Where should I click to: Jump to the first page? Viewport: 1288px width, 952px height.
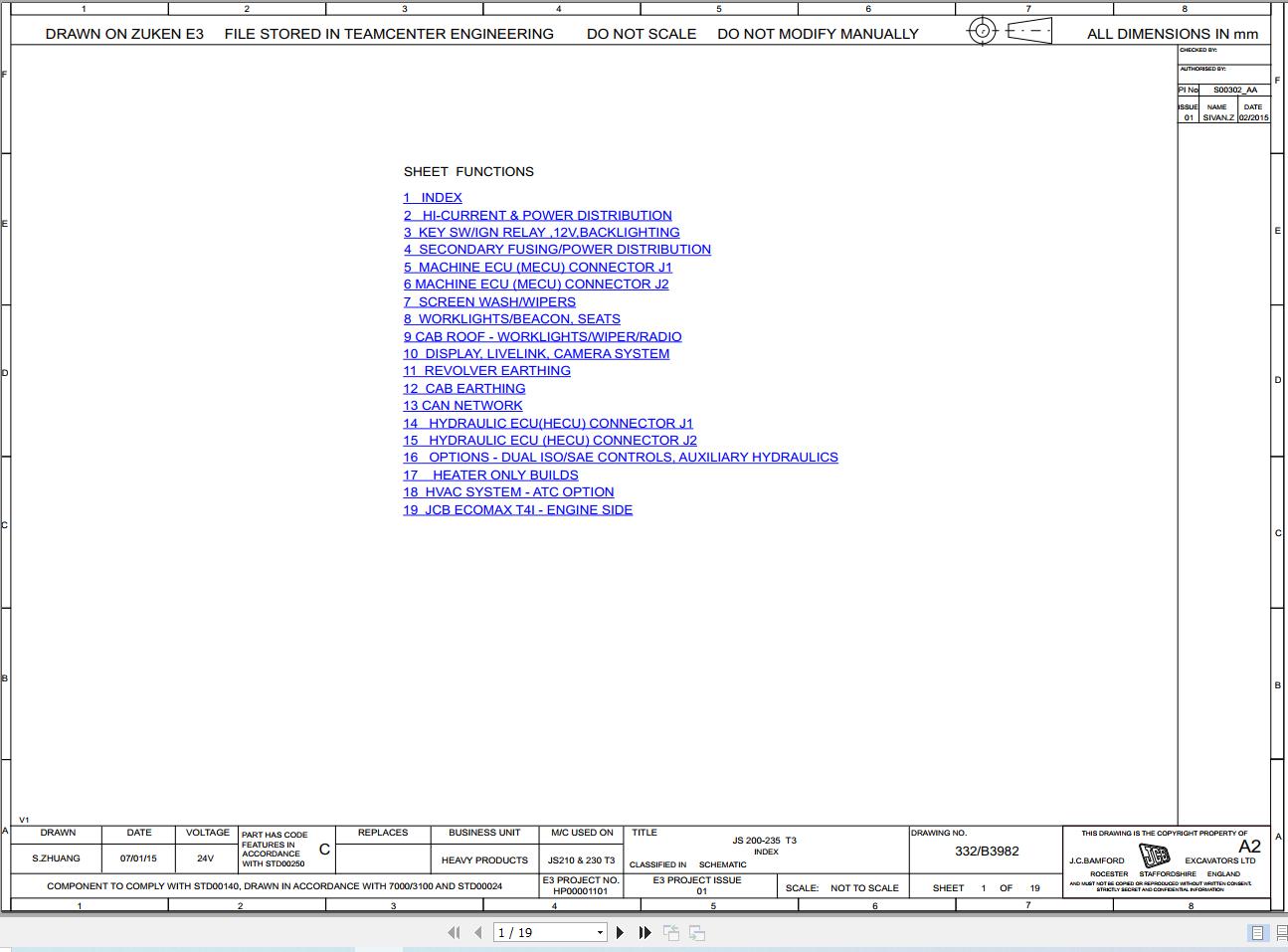454,932
